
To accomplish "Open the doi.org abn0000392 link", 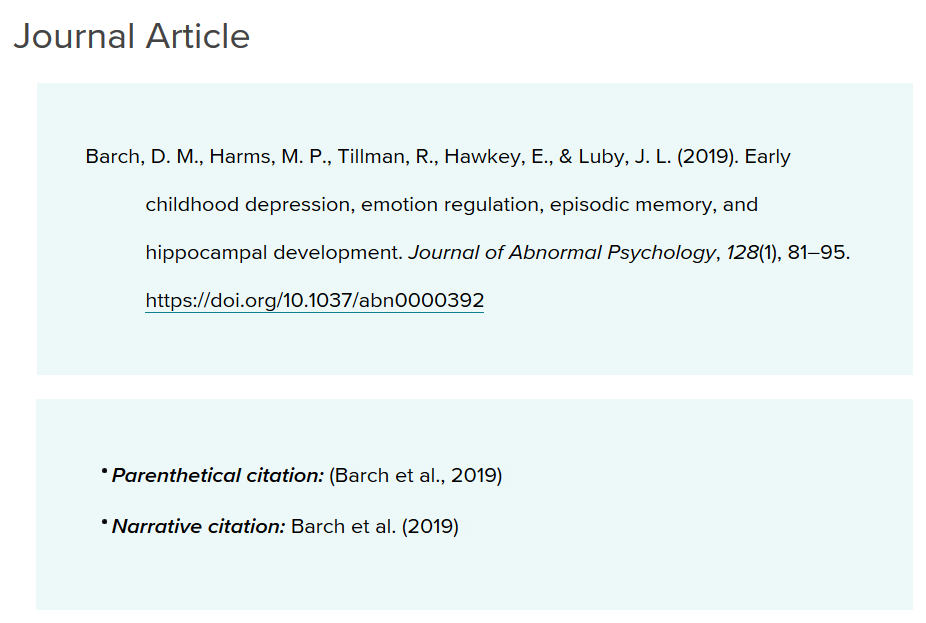I will click(x=315, y=301).
